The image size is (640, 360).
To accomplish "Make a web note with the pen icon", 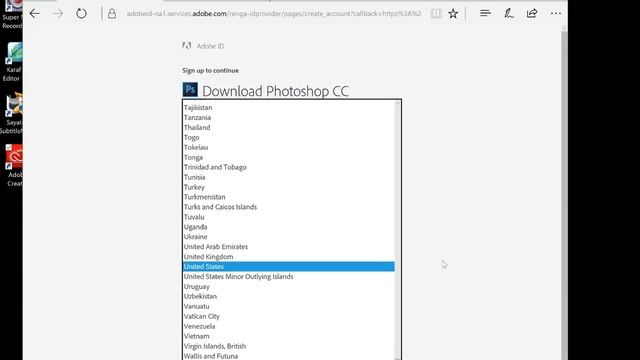I will point(509,13).
